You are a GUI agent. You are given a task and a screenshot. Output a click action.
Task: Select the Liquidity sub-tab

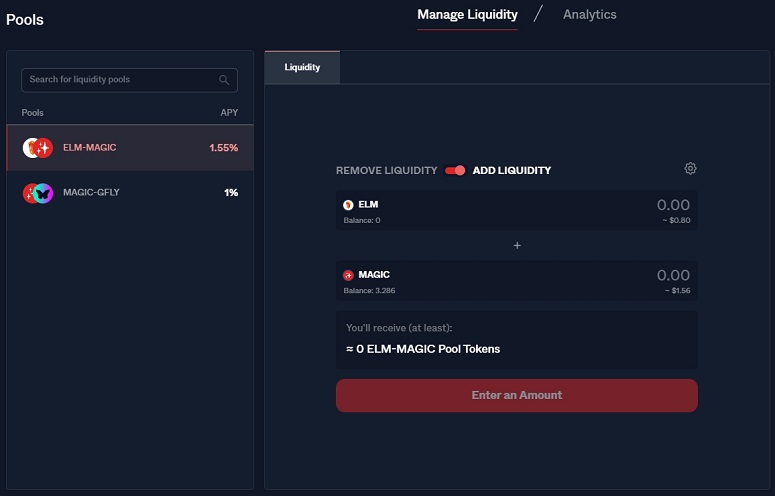click(x=302, y=67)
